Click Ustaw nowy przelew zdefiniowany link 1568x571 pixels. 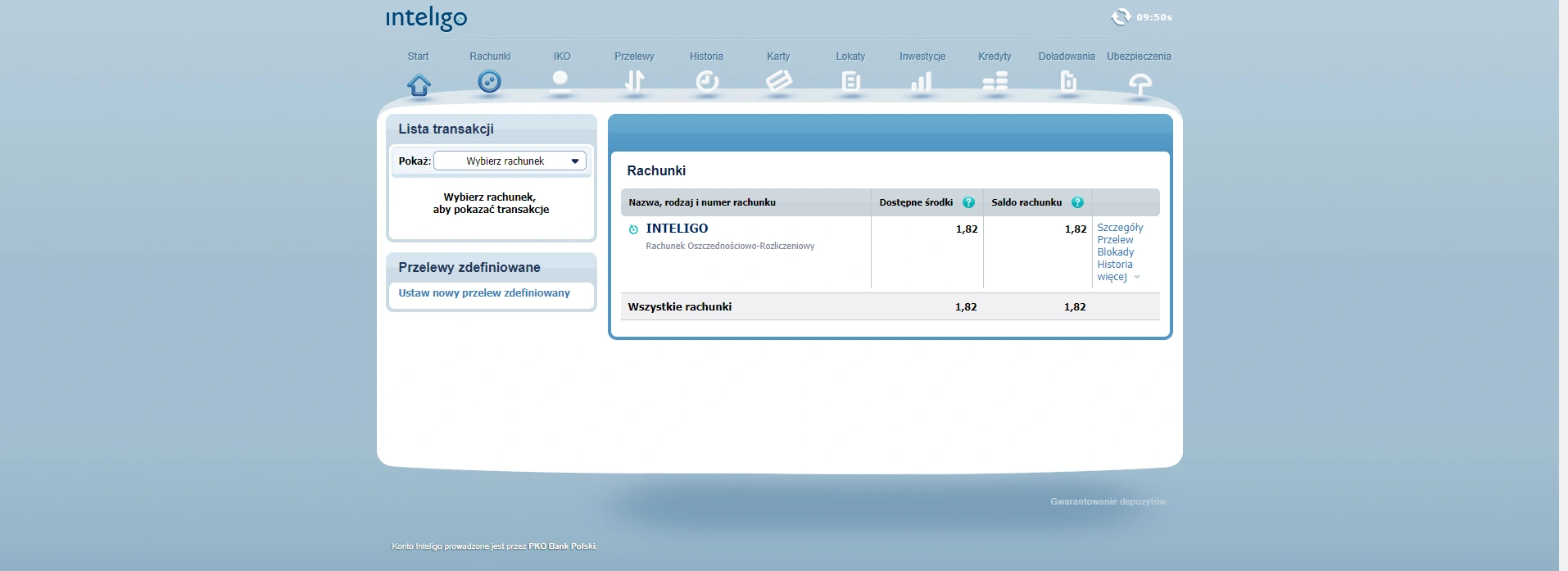tap(484, 293)
